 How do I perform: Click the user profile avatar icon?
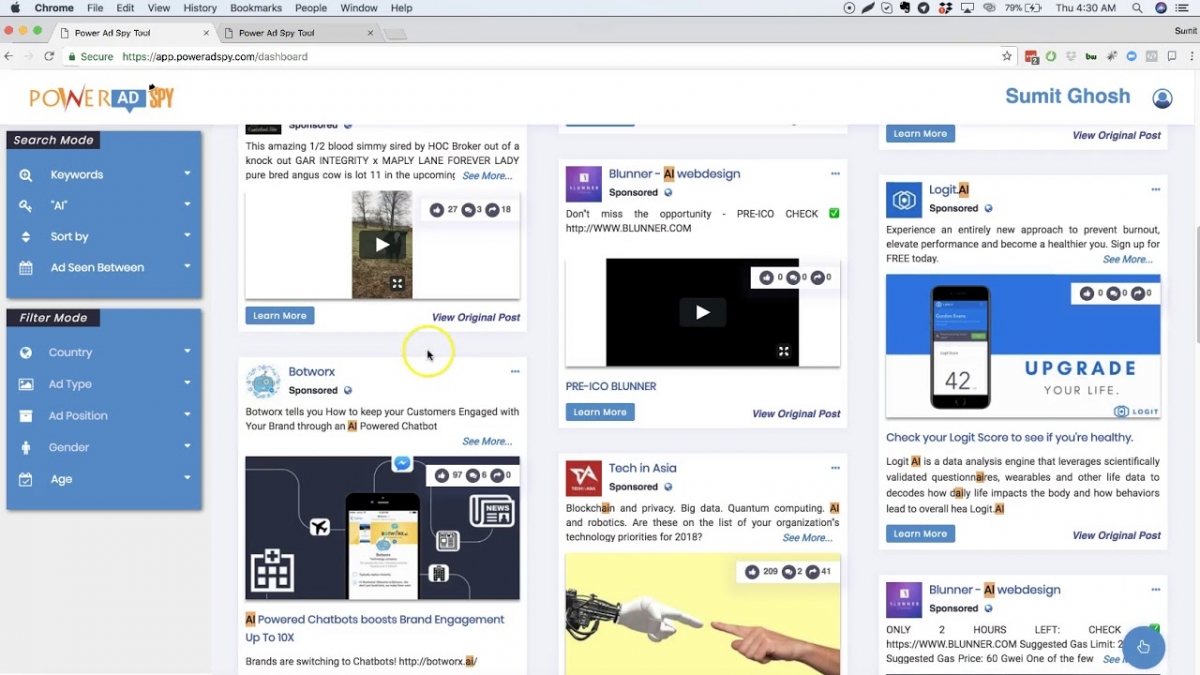tap(1162, 98)
